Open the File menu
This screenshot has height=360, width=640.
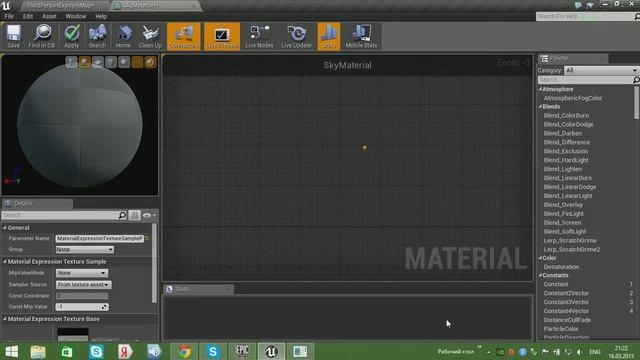(x=9, y=16)
